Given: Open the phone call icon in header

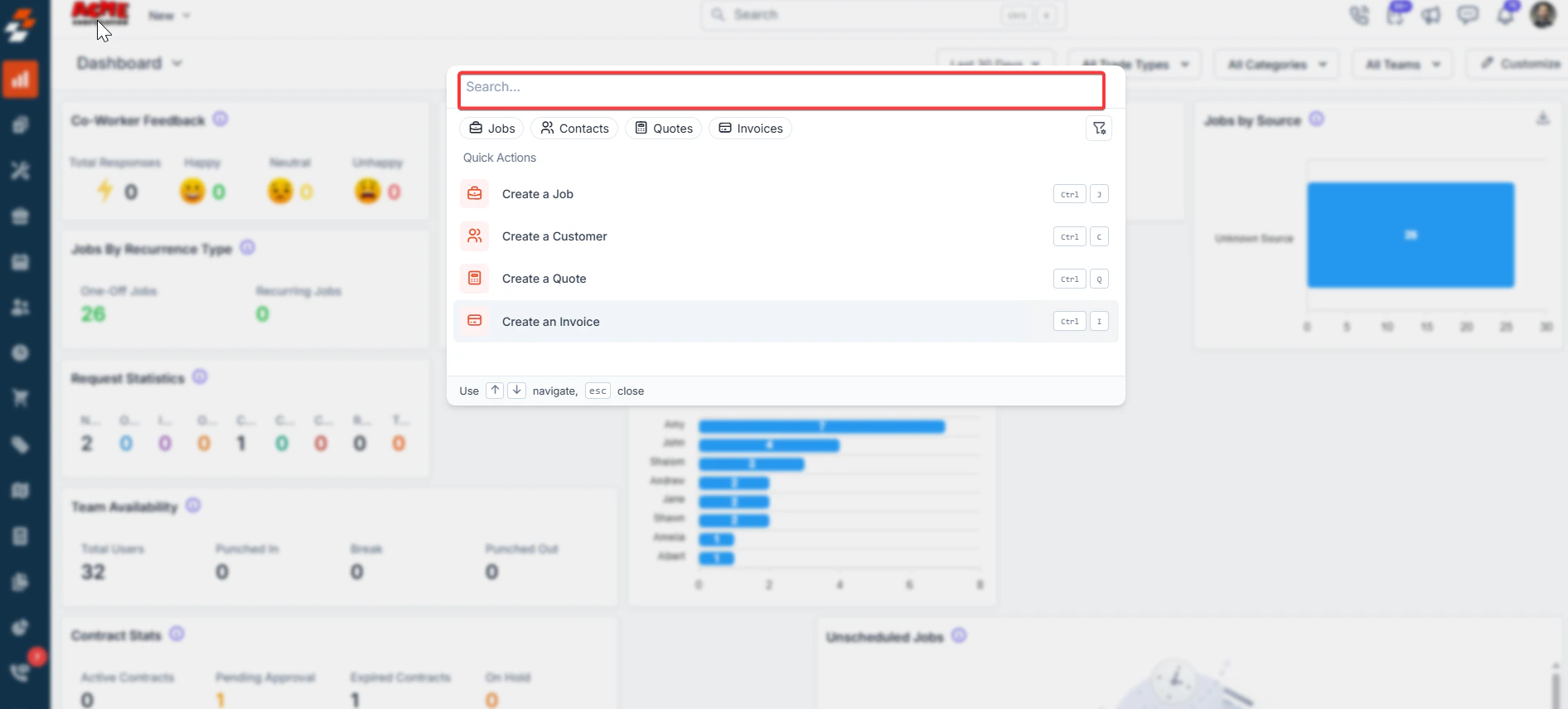Looking at the screenshot, I should tap(1359, 15).
